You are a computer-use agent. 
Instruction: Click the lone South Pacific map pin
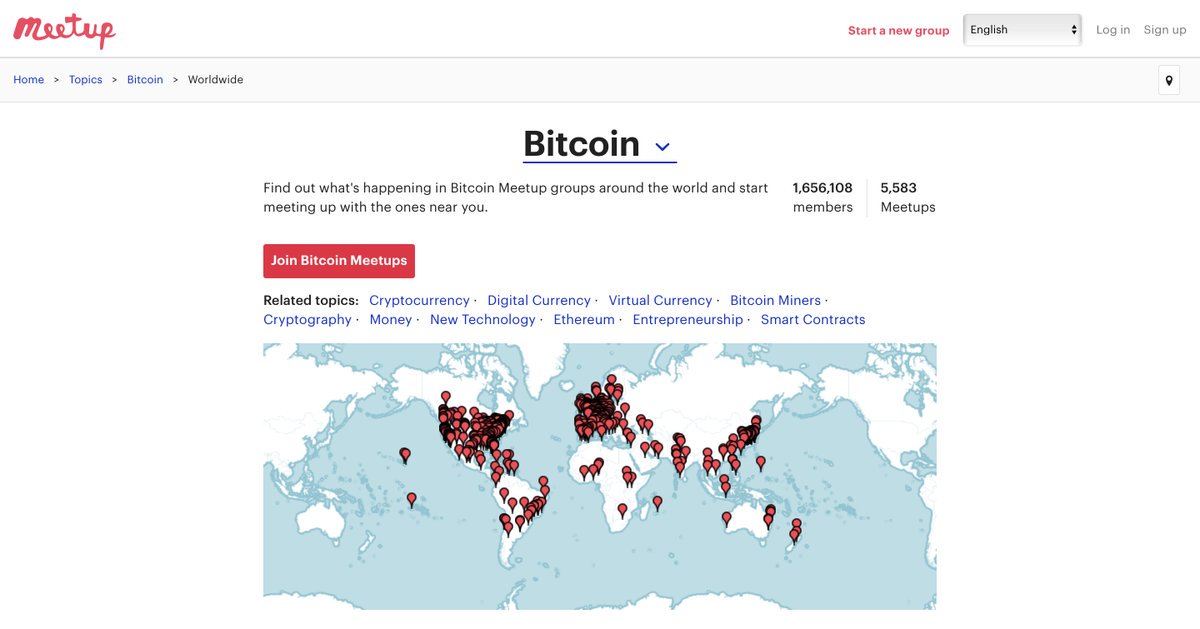(411, 498)
